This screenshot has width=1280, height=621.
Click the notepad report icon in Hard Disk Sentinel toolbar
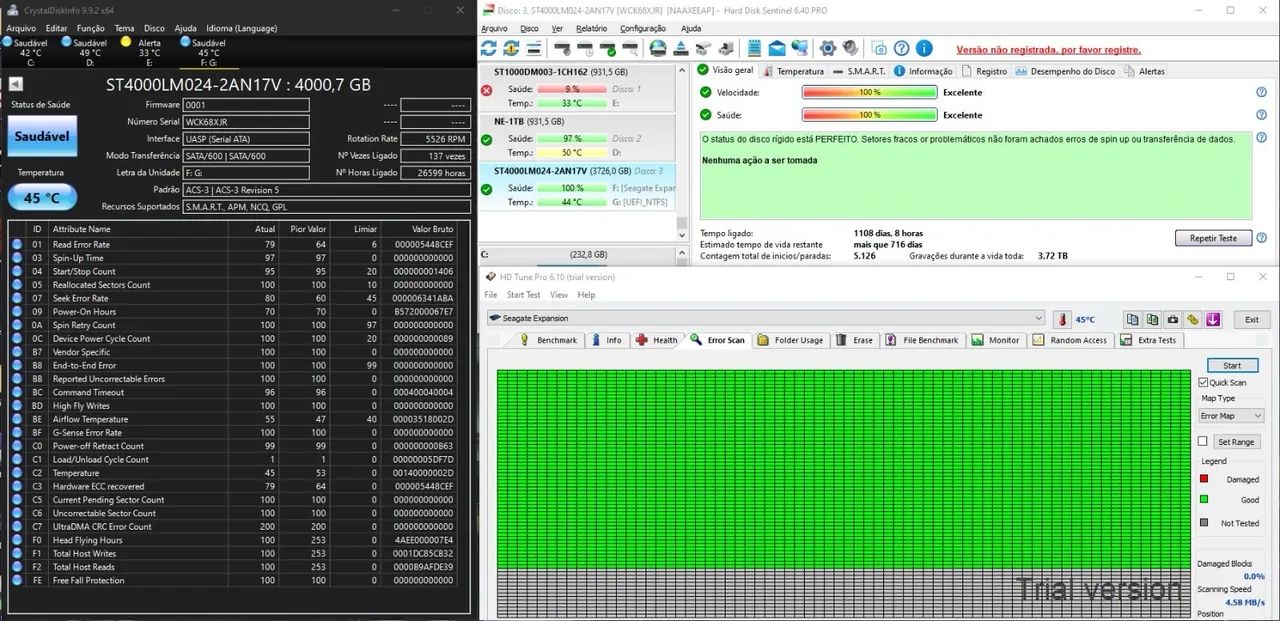click(x=753, y=48)
